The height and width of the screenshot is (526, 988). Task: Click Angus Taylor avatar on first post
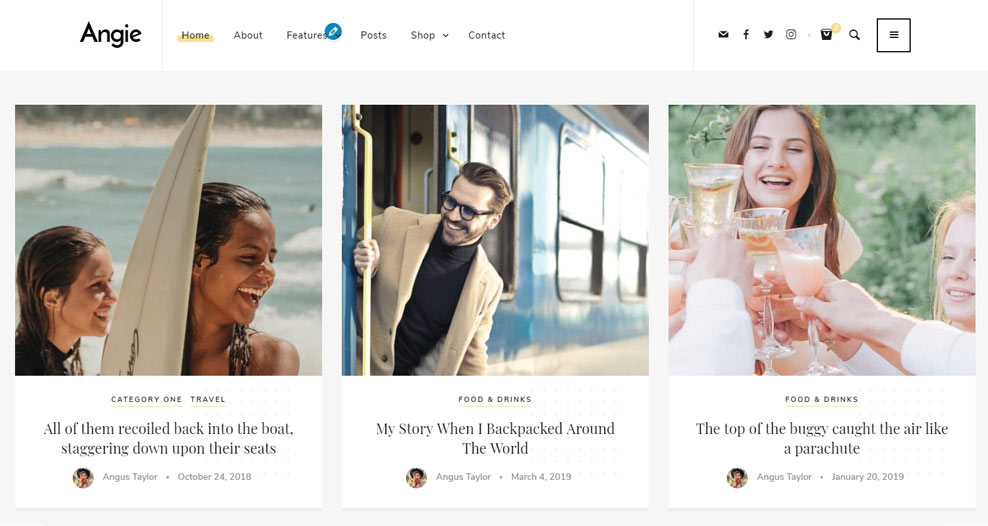(83, 477)
